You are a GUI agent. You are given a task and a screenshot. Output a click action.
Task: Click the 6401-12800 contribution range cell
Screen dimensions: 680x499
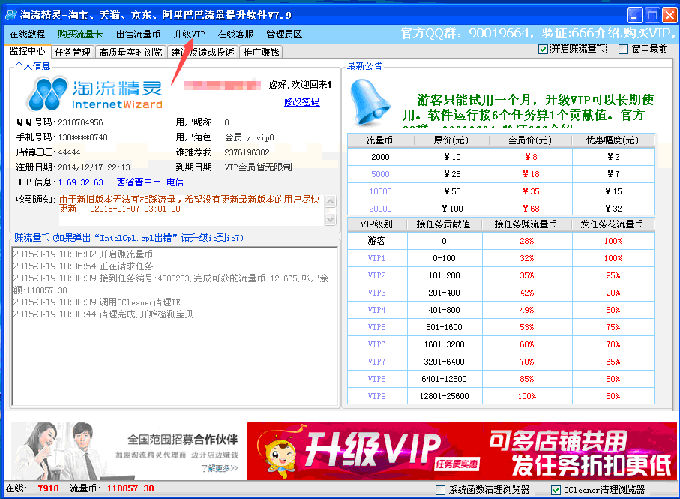pyautogui.click(x=445, y=379)
